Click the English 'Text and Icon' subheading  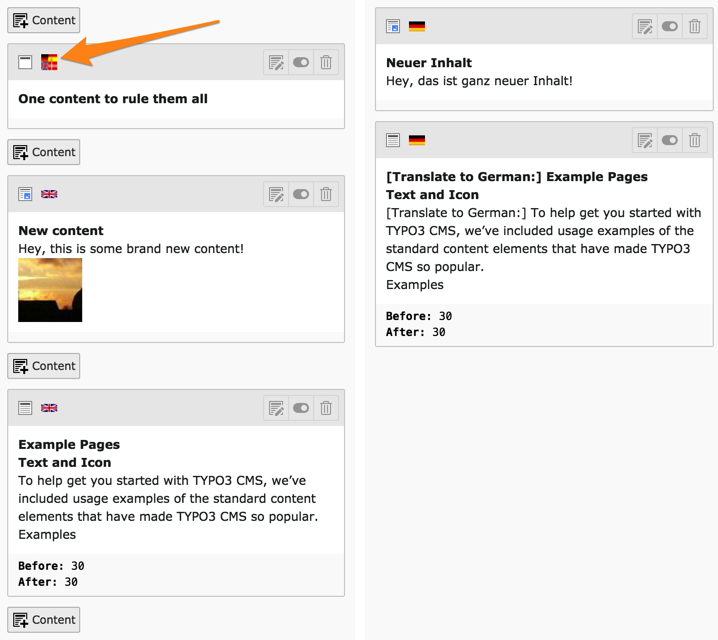65,462
